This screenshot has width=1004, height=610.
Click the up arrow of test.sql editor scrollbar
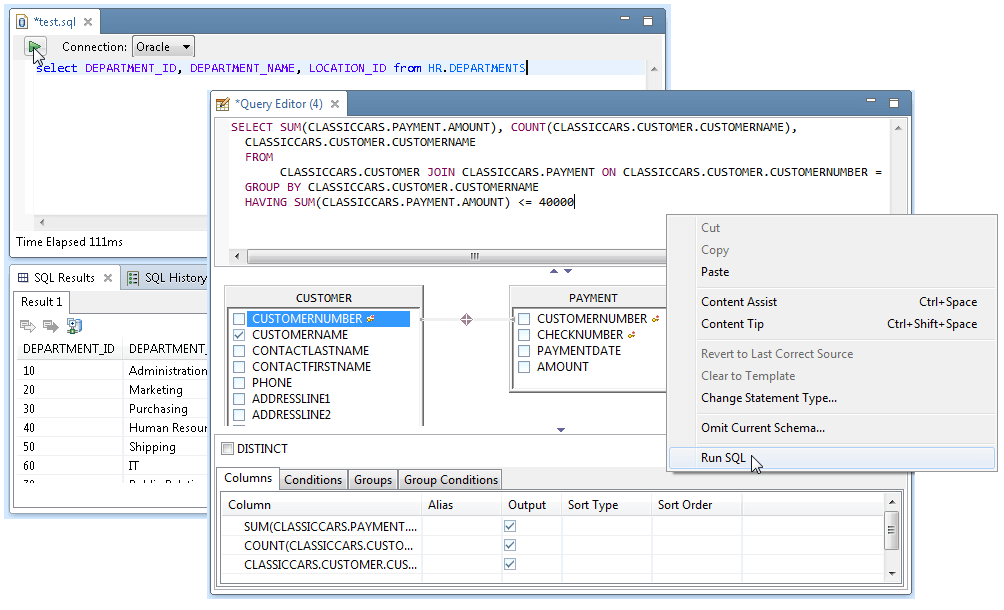click(x=654, y=69)
